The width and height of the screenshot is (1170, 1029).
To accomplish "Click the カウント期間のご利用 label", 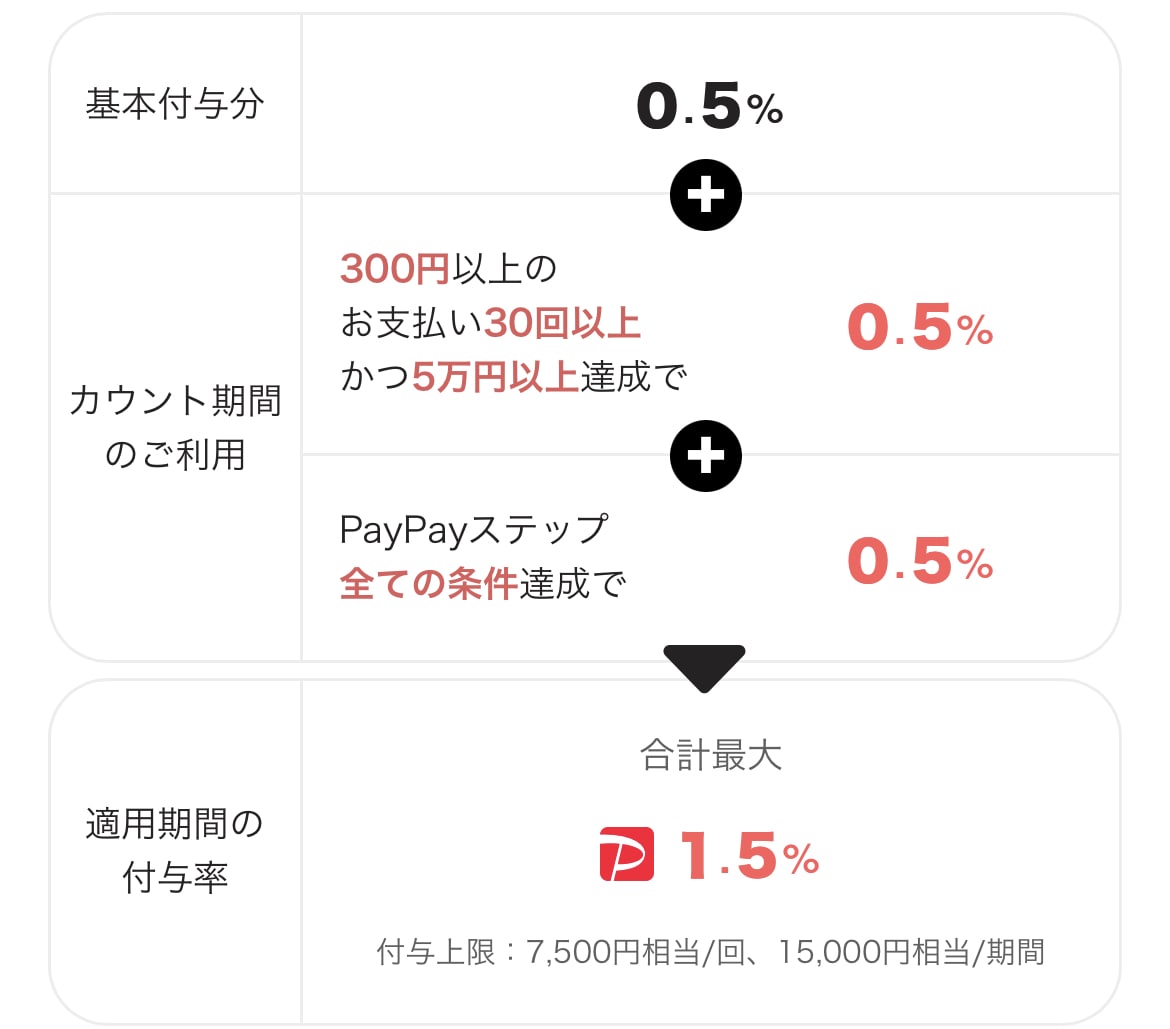I will [175, 428].
